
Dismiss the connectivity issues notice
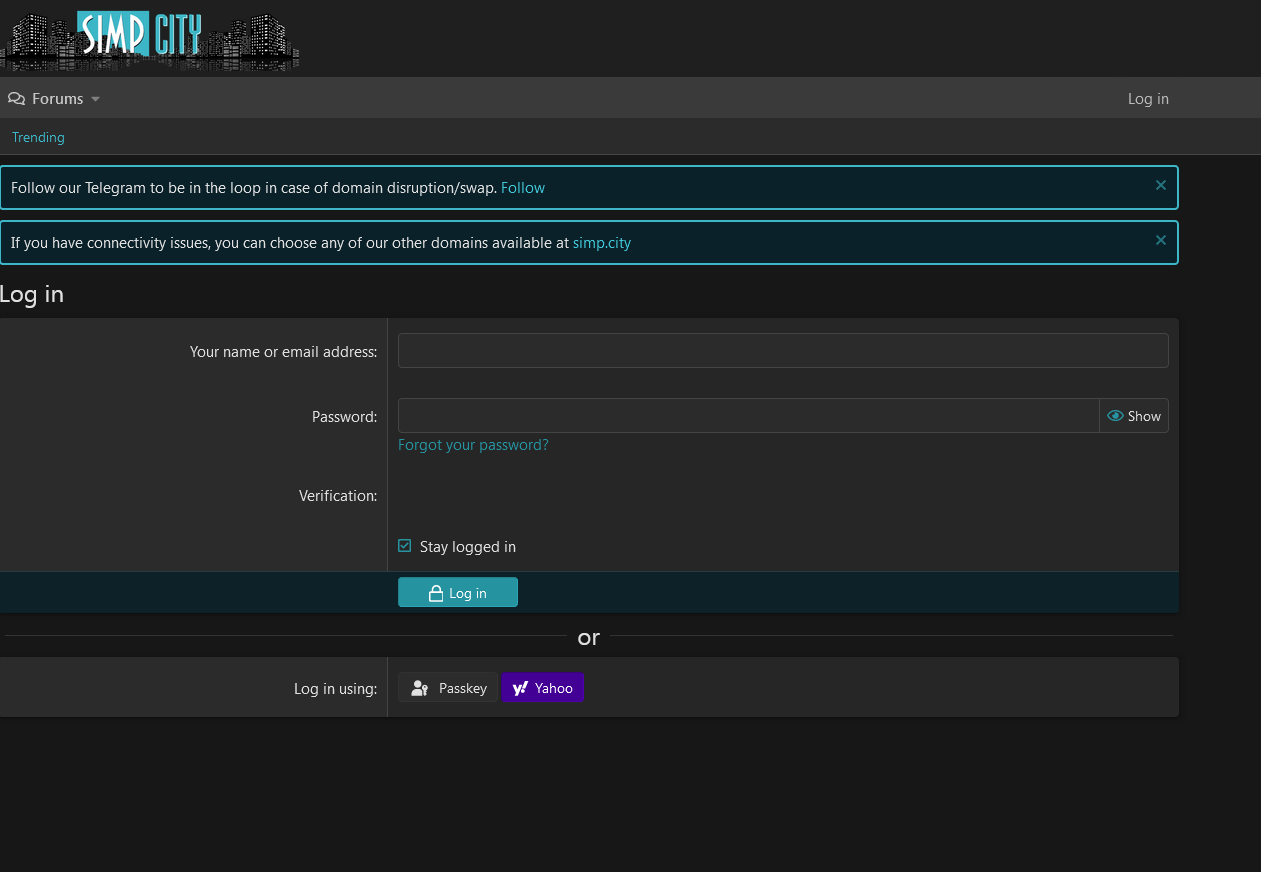(1160, 240)
